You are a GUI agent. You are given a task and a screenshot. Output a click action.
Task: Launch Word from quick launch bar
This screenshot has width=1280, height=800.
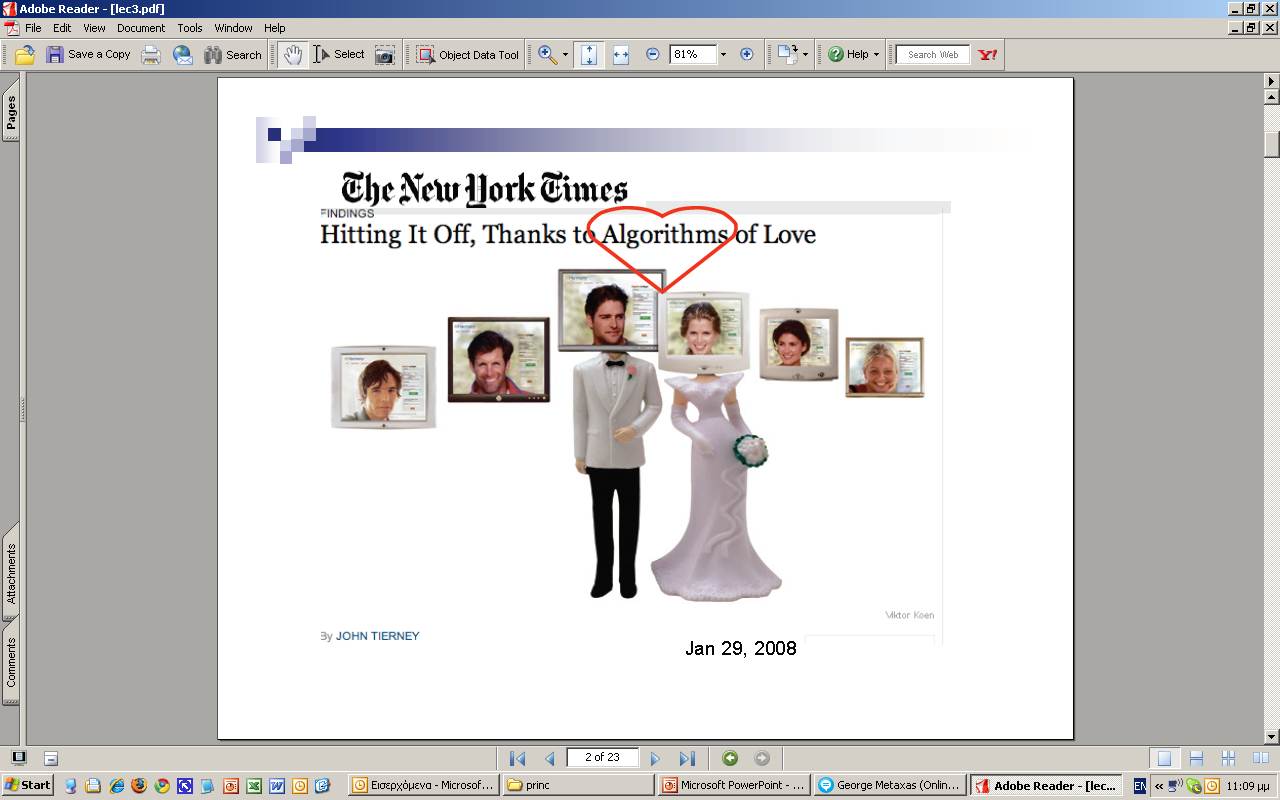[277, 786]
